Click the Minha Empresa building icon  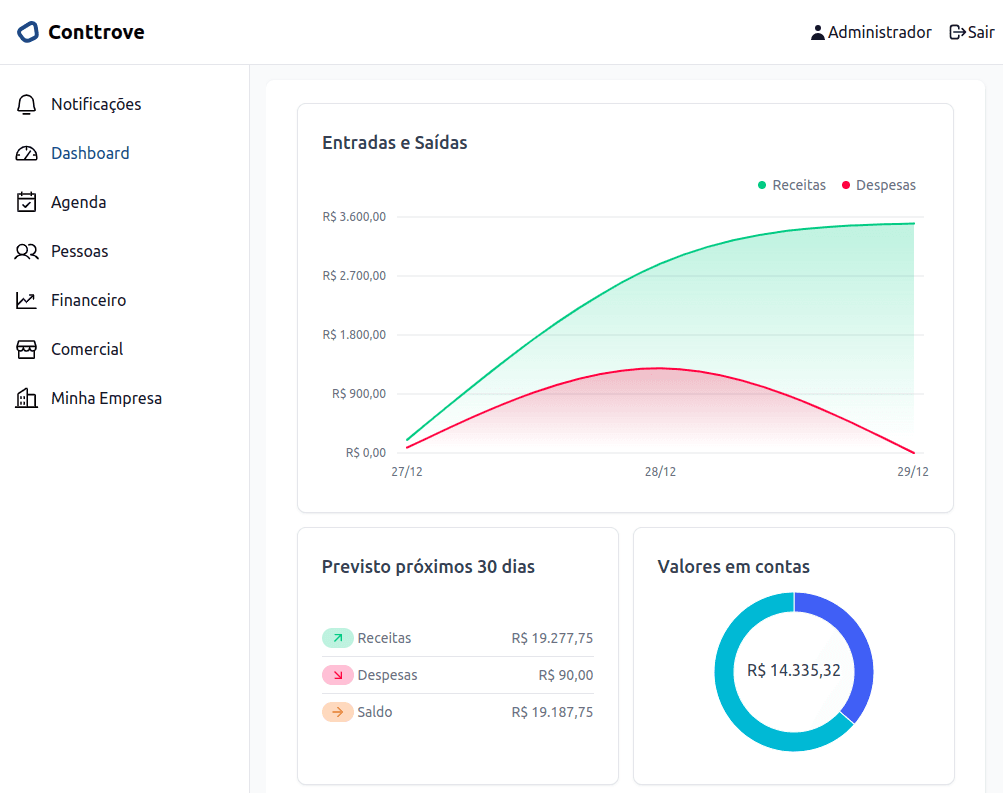click(x=27, y=398)
